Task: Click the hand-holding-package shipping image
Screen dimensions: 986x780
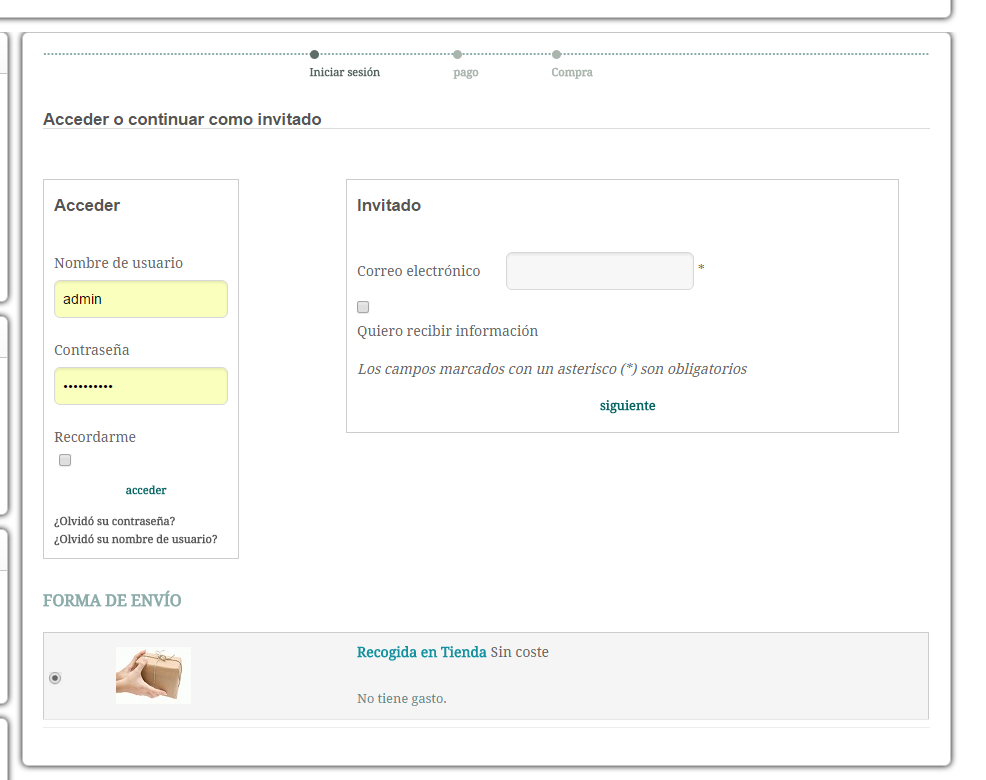Action: (x=153, y=675)
